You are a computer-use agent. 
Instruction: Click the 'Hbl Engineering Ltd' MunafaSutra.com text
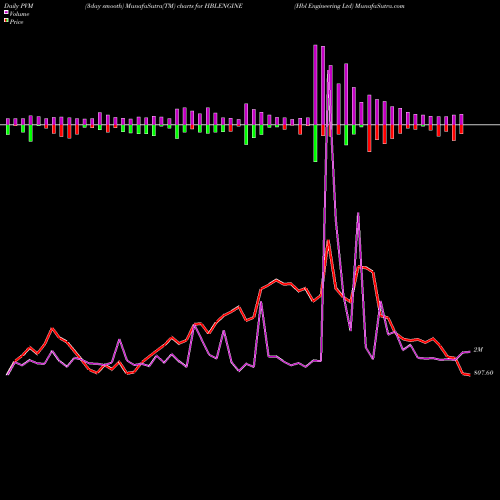[349, 6]
